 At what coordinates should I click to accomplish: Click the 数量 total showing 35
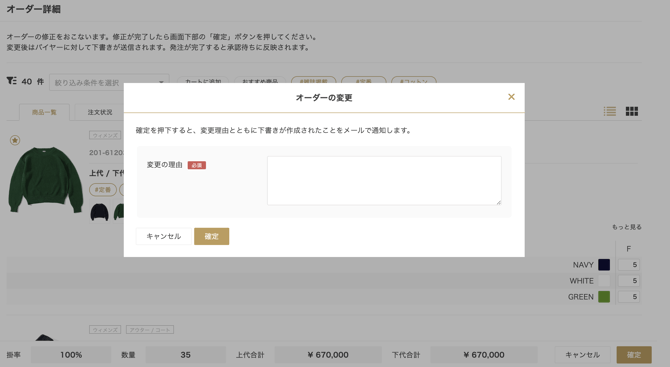[x=185, y=355]
